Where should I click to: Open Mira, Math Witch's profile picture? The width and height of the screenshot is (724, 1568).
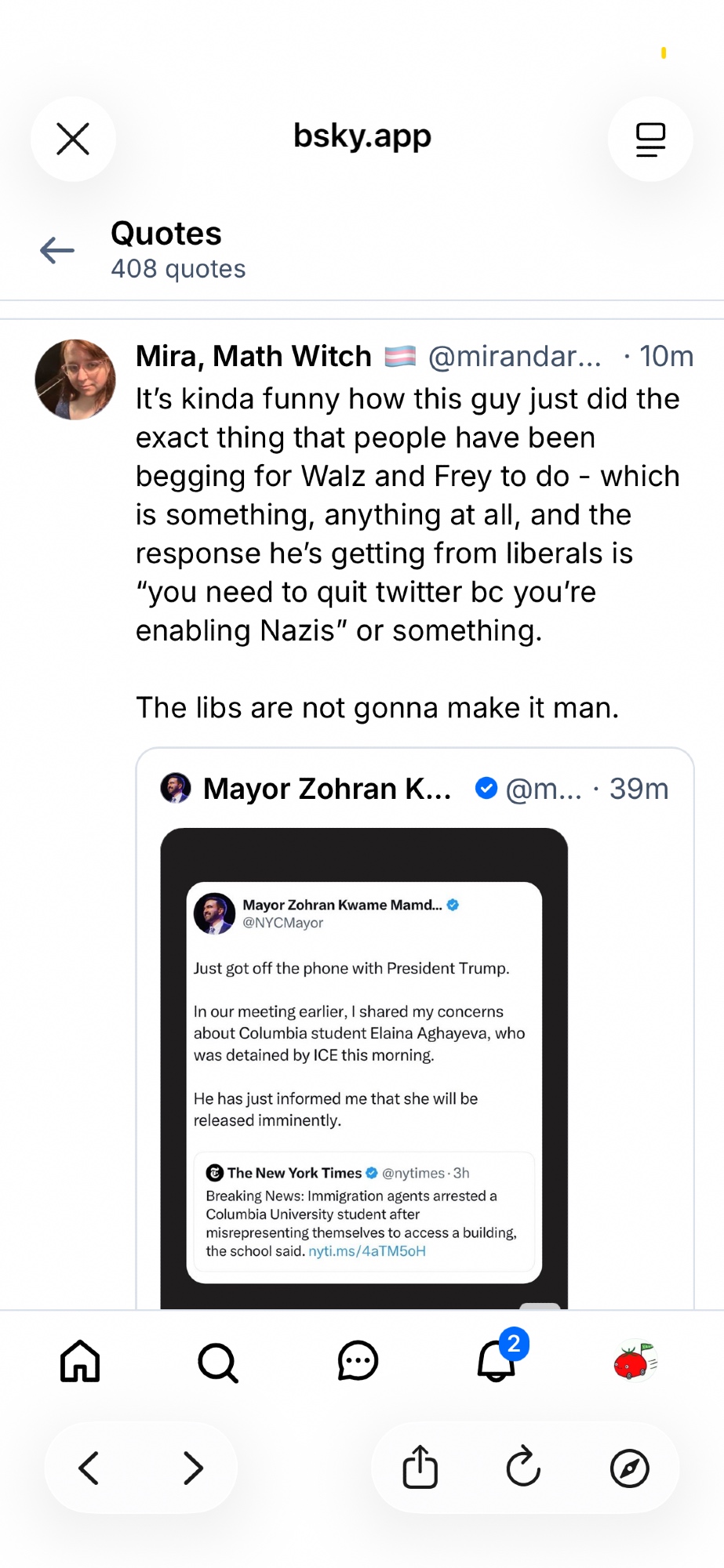click(75, 379)
